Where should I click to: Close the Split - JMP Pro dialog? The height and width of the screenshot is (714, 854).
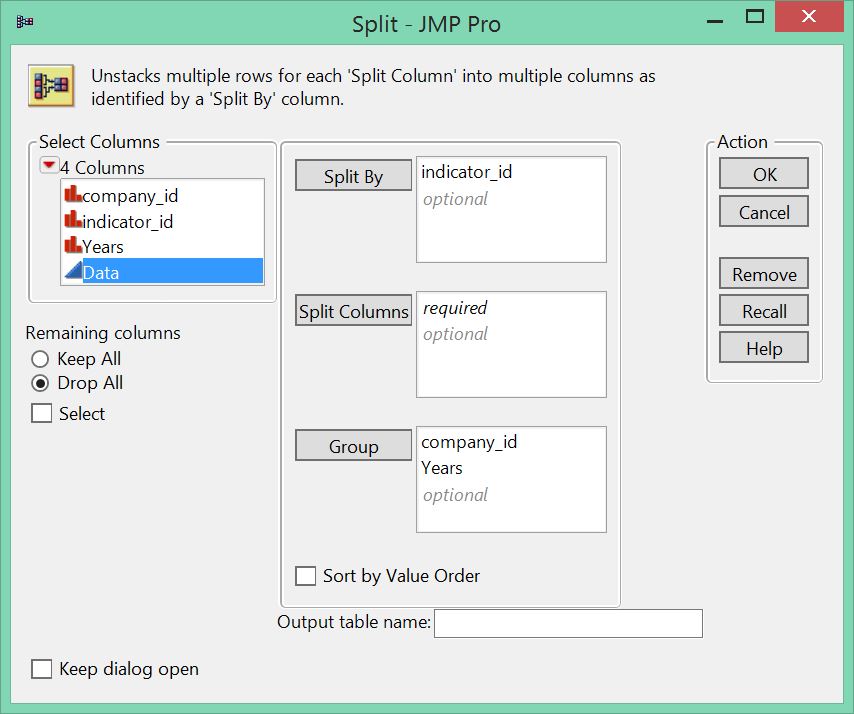click(x=809, y=16)
